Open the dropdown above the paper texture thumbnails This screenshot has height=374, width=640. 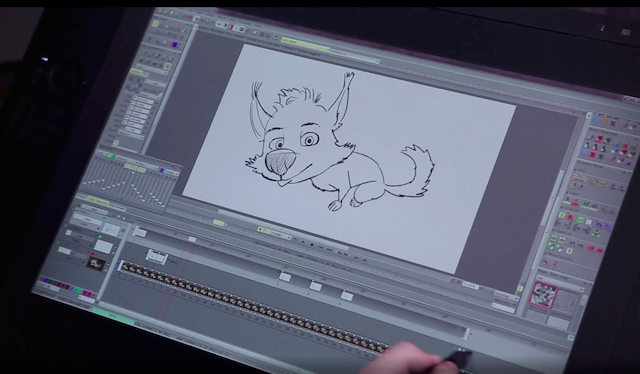pyautogui.click(x=561, y=282)
